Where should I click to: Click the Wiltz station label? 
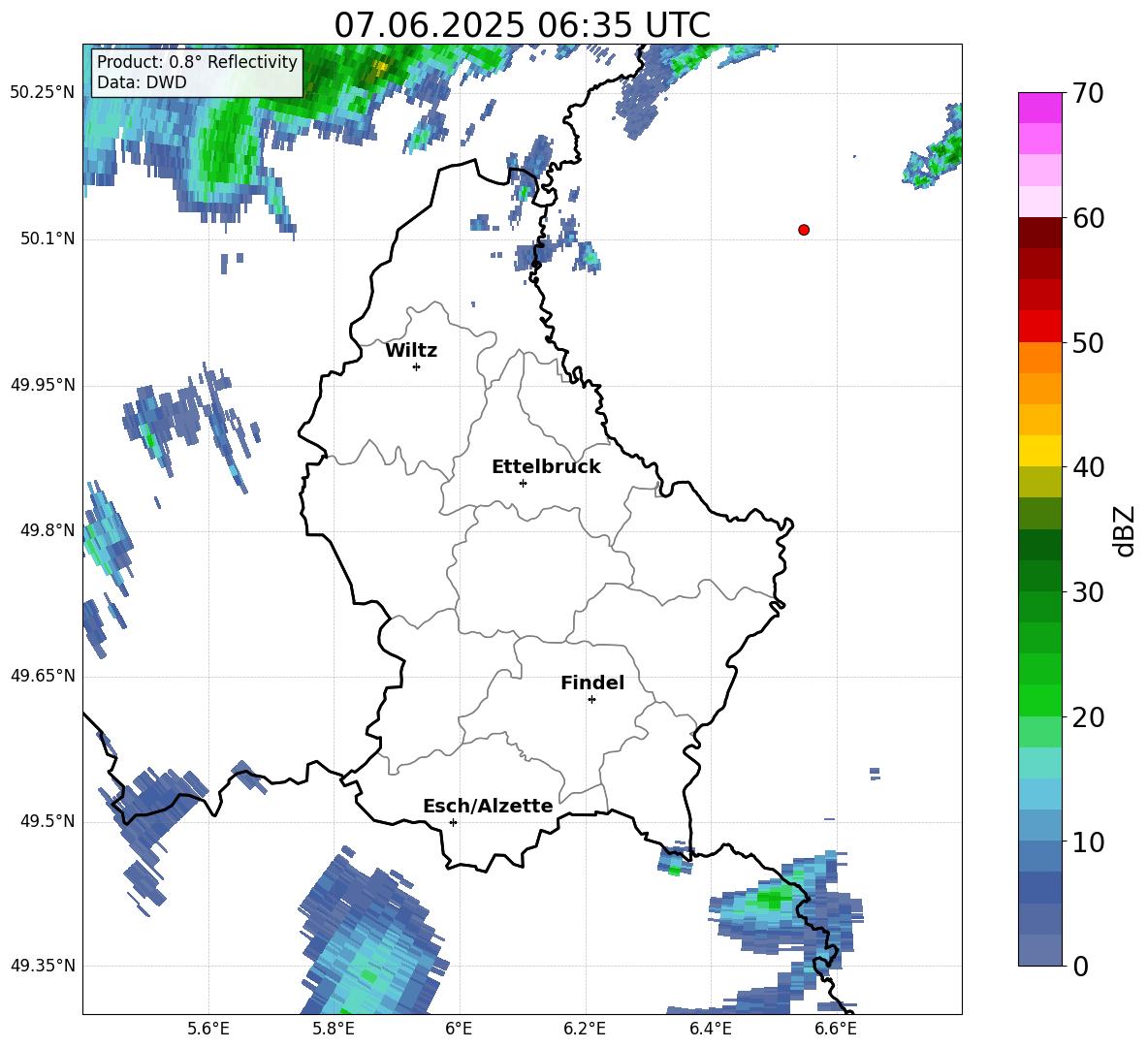pyautogui.click(x=411, y=351)
